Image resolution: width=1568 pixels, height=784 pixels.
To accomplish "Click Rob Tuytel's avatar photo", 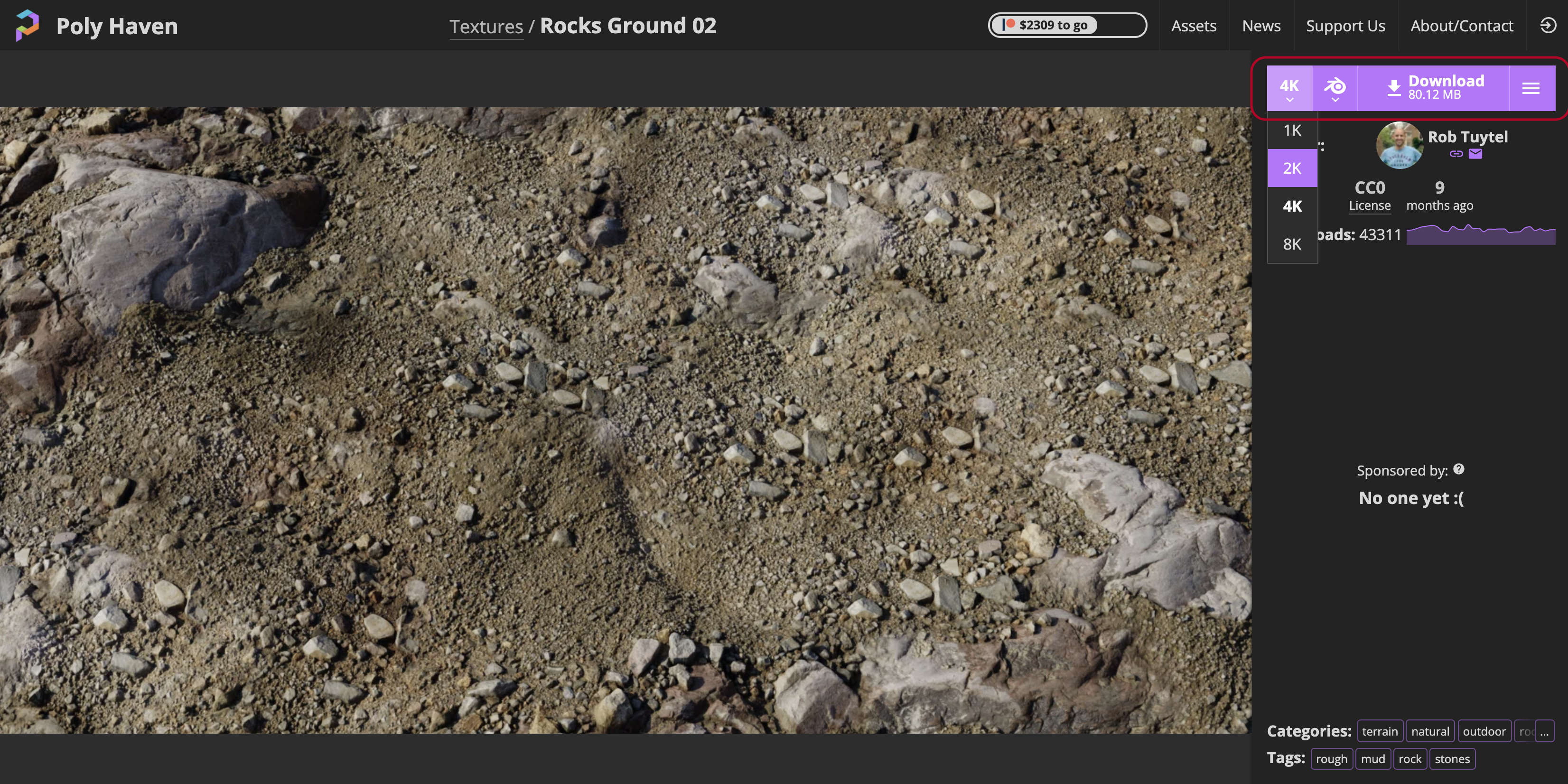I will tap(1399, 145).
